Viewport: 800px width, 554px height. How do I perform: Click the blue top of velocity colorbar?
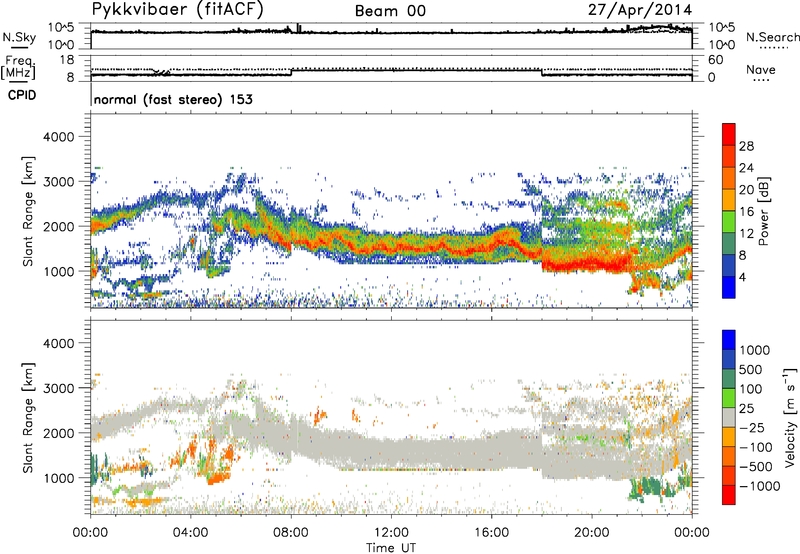tap(729, 340)
